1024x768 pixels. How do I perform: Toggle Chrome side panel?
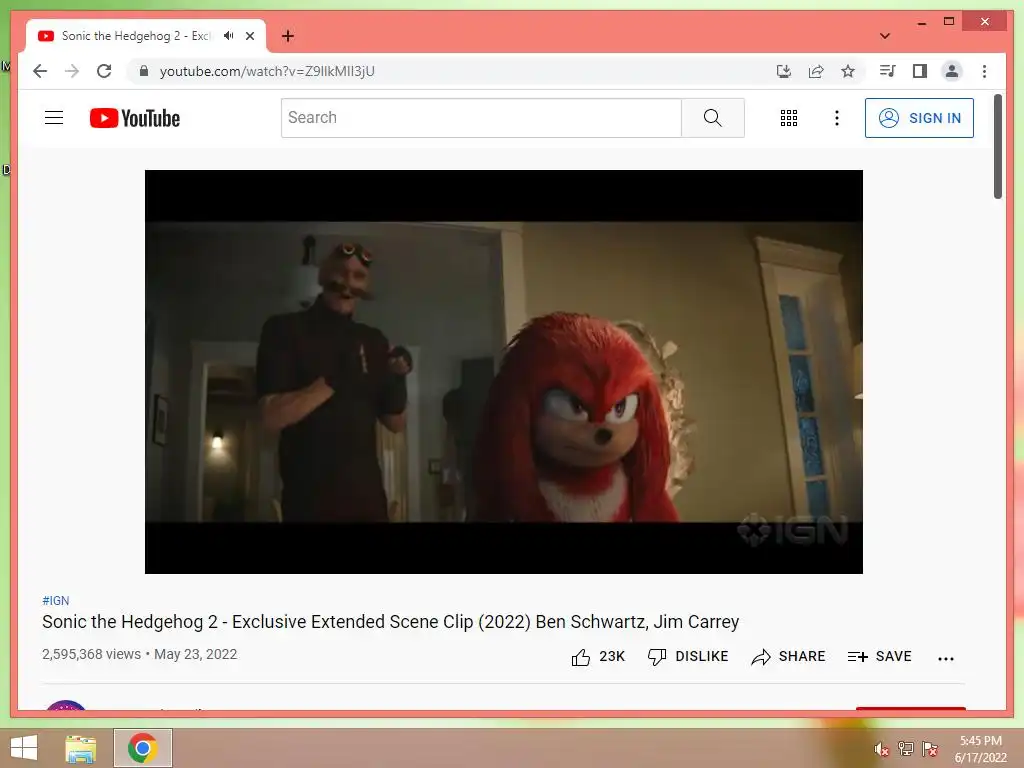coord(920,71)
